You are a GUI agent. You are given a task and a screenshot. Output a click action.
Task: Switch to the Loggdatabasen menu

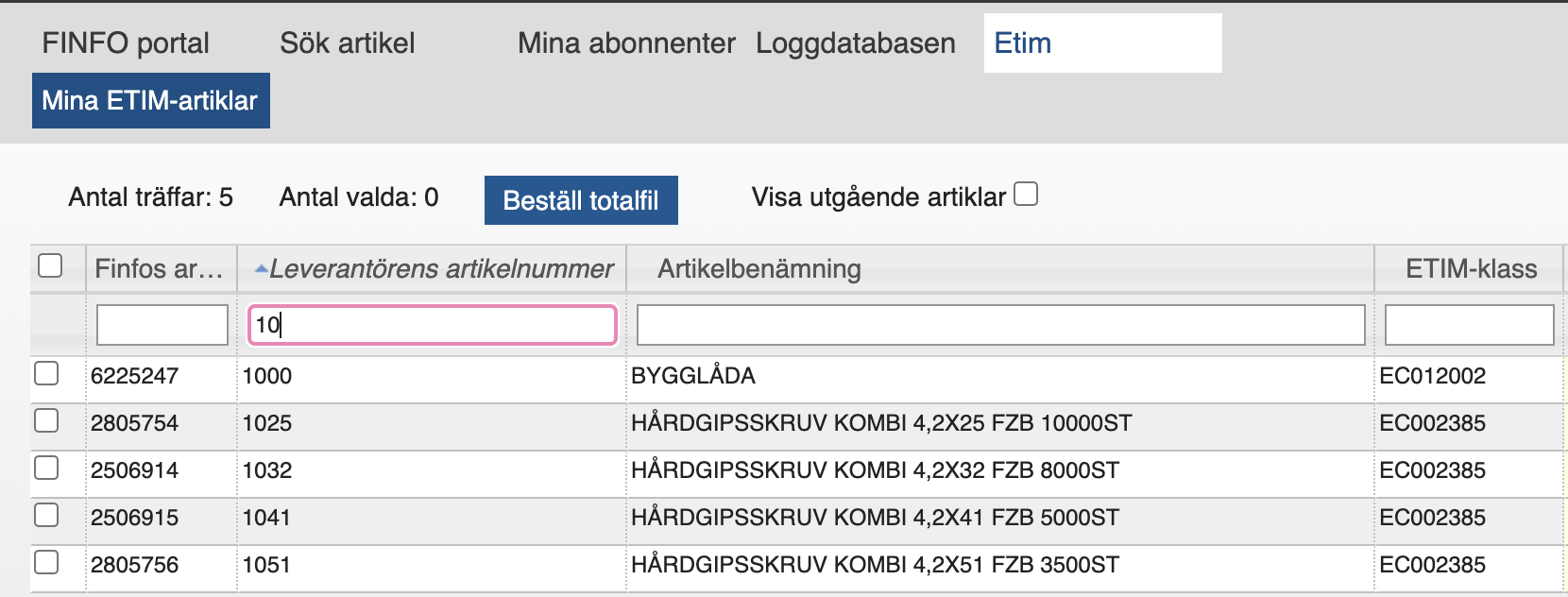click(855, 43)
